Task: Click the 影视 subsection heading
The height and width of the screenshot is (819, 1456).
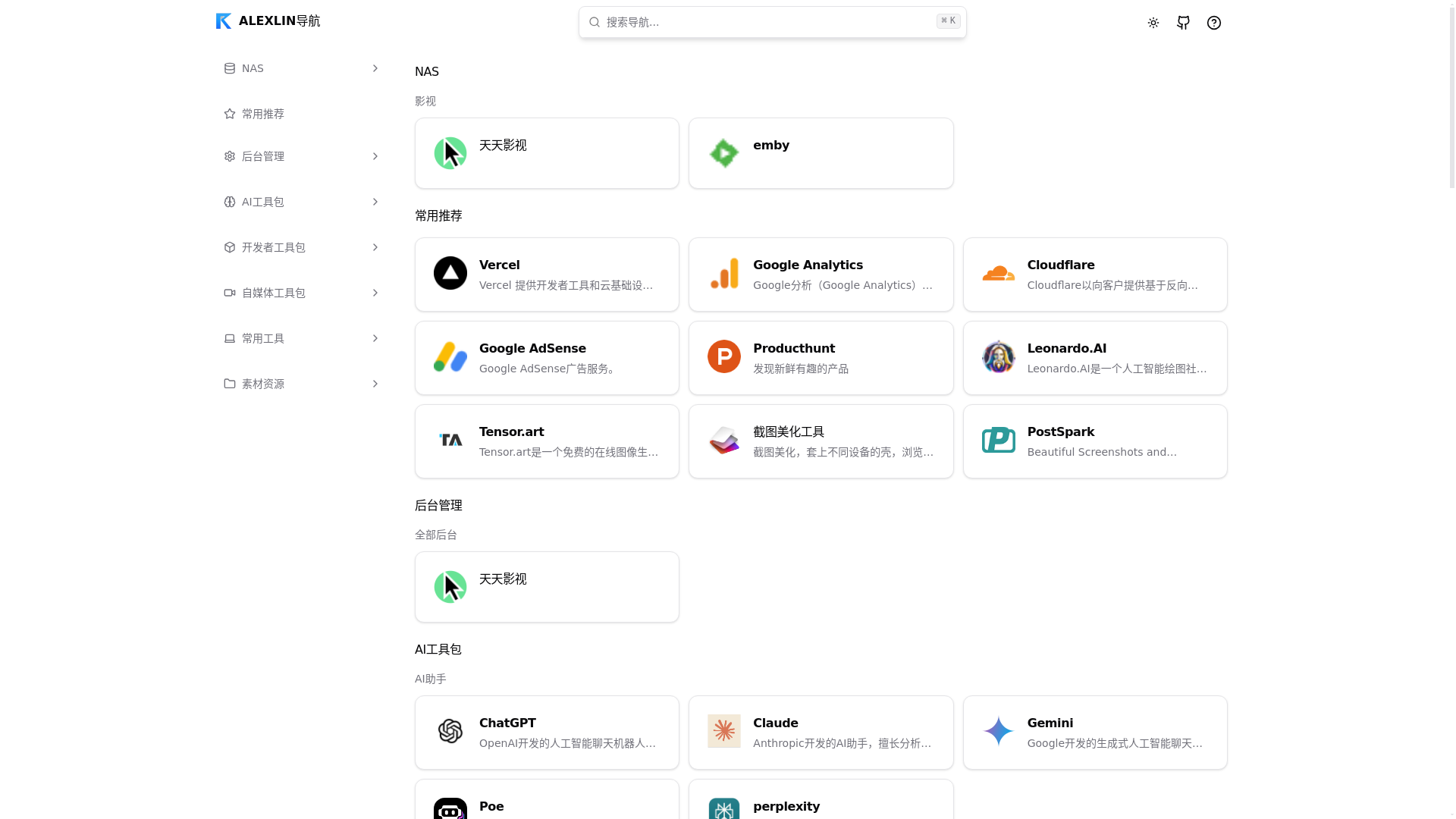Action: (x=425, y=101)
